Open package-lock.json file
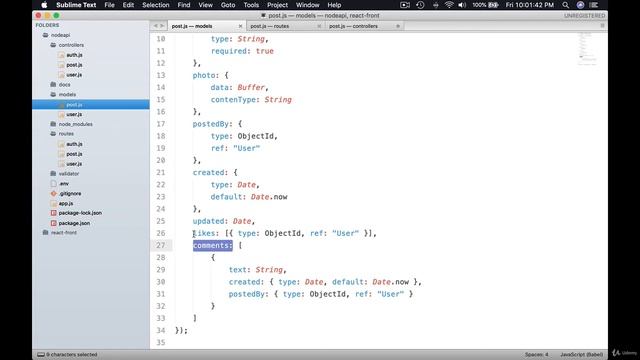The image size is (640, 360). (x=80, y=213)
